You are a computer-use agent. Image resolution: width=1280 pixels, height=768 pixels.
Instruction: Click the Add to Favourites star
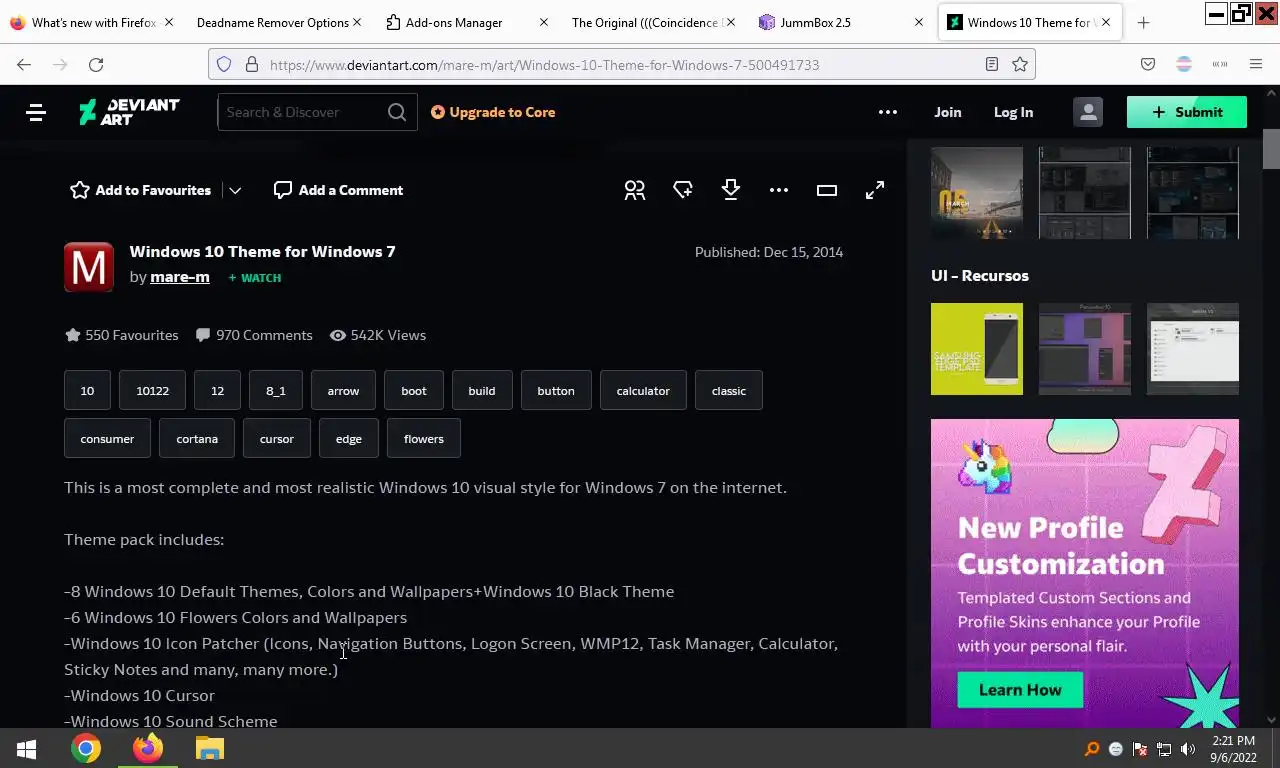[80, 190]
